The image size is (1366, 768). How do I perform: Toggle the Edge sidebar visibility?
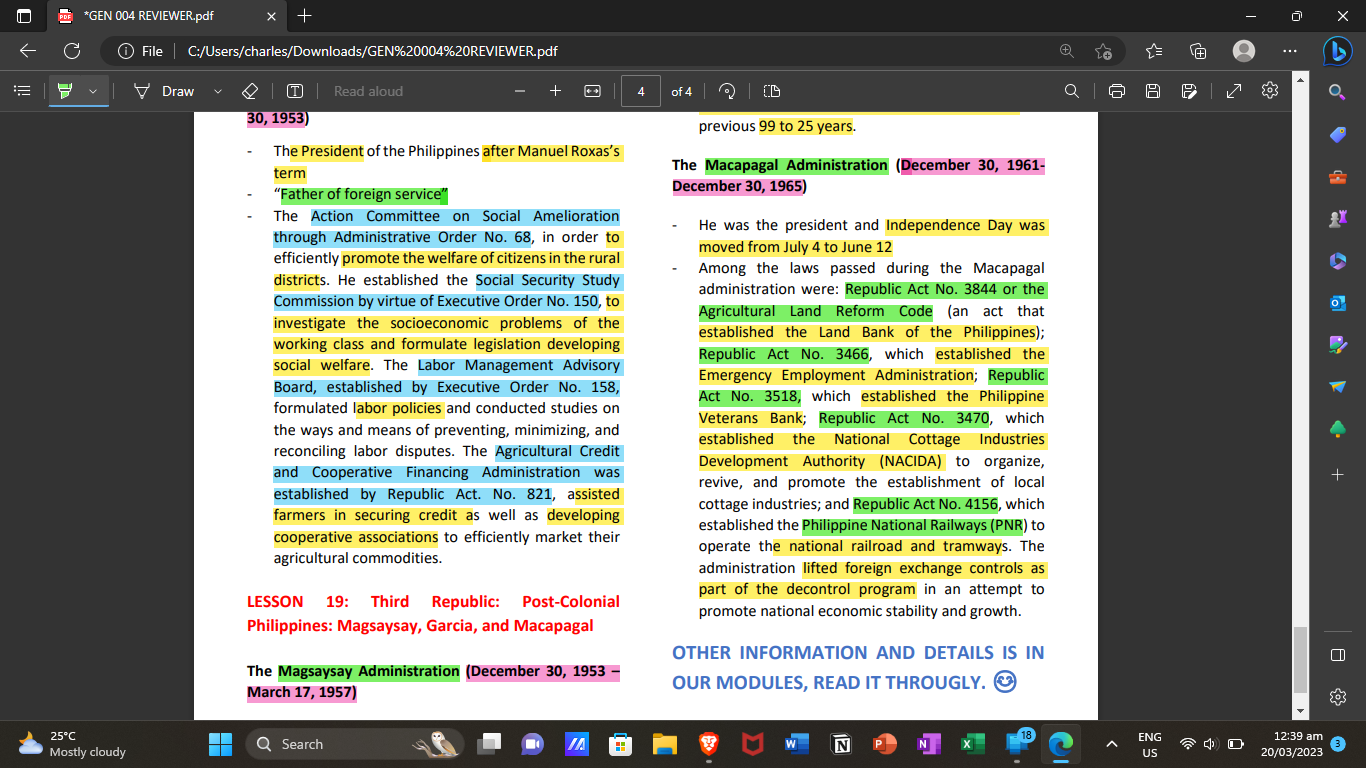pyautogui.click(x=1338, y=655)
